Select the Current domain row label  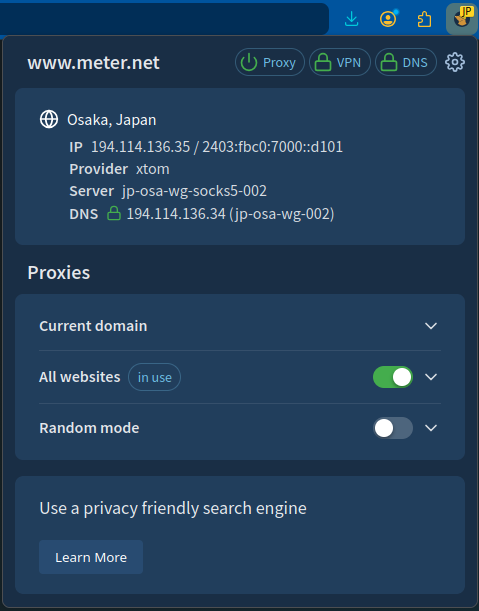pyautogui.click(x=93, y=326)
